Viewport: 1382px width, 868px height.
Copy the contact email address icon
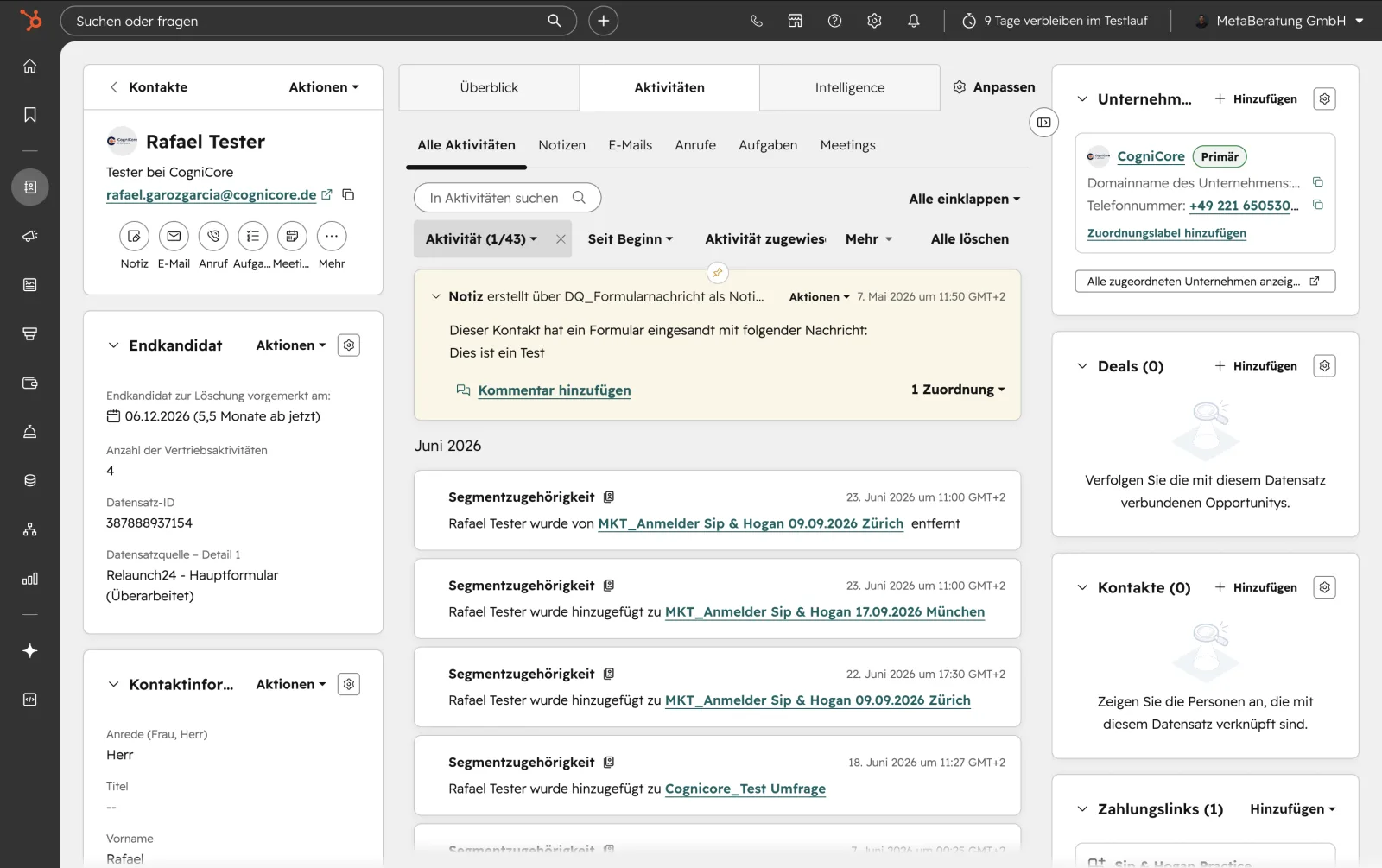click(348, 195)
